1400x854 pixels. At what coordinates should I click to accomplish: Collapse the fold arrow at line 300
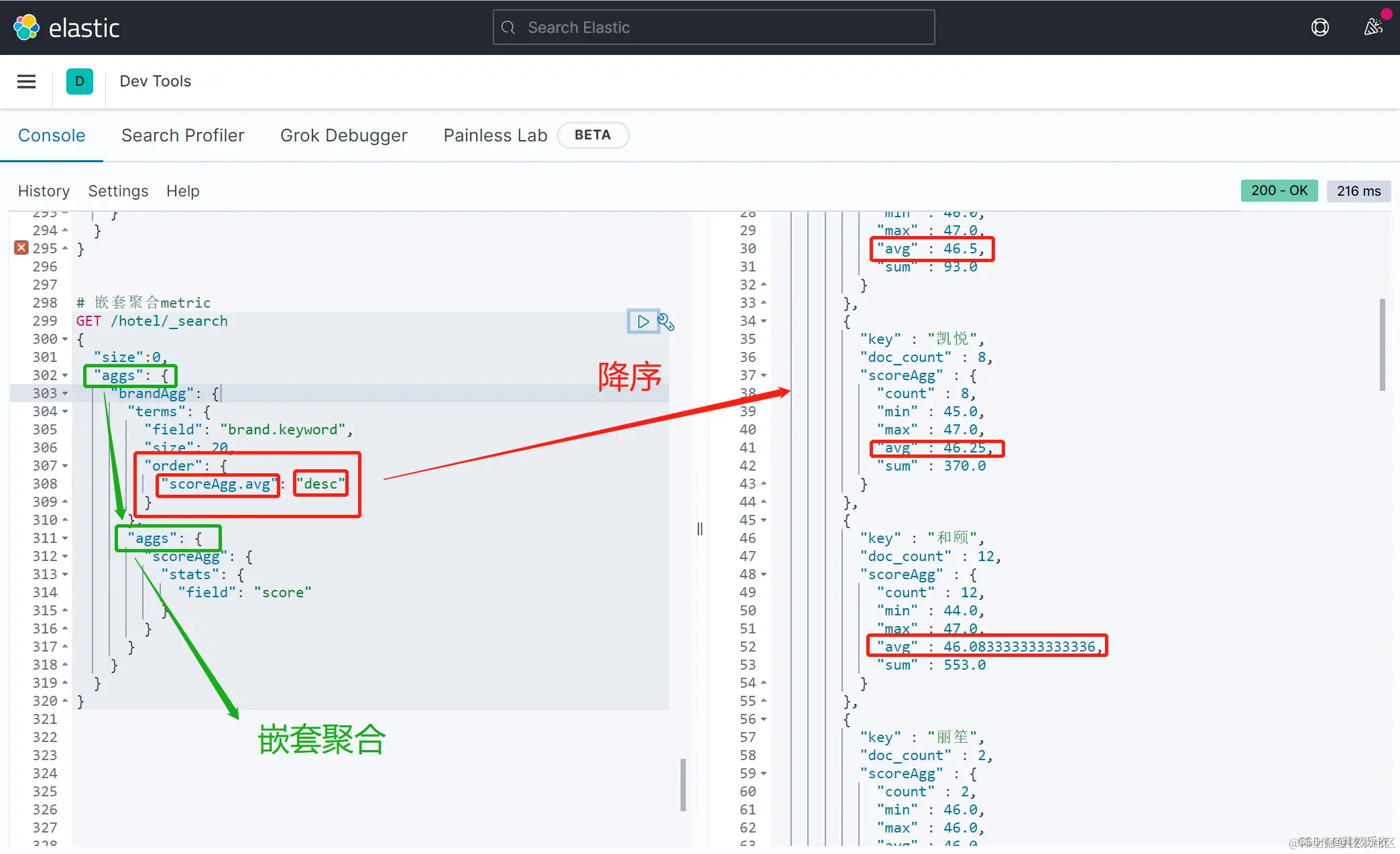coord(65,339)
